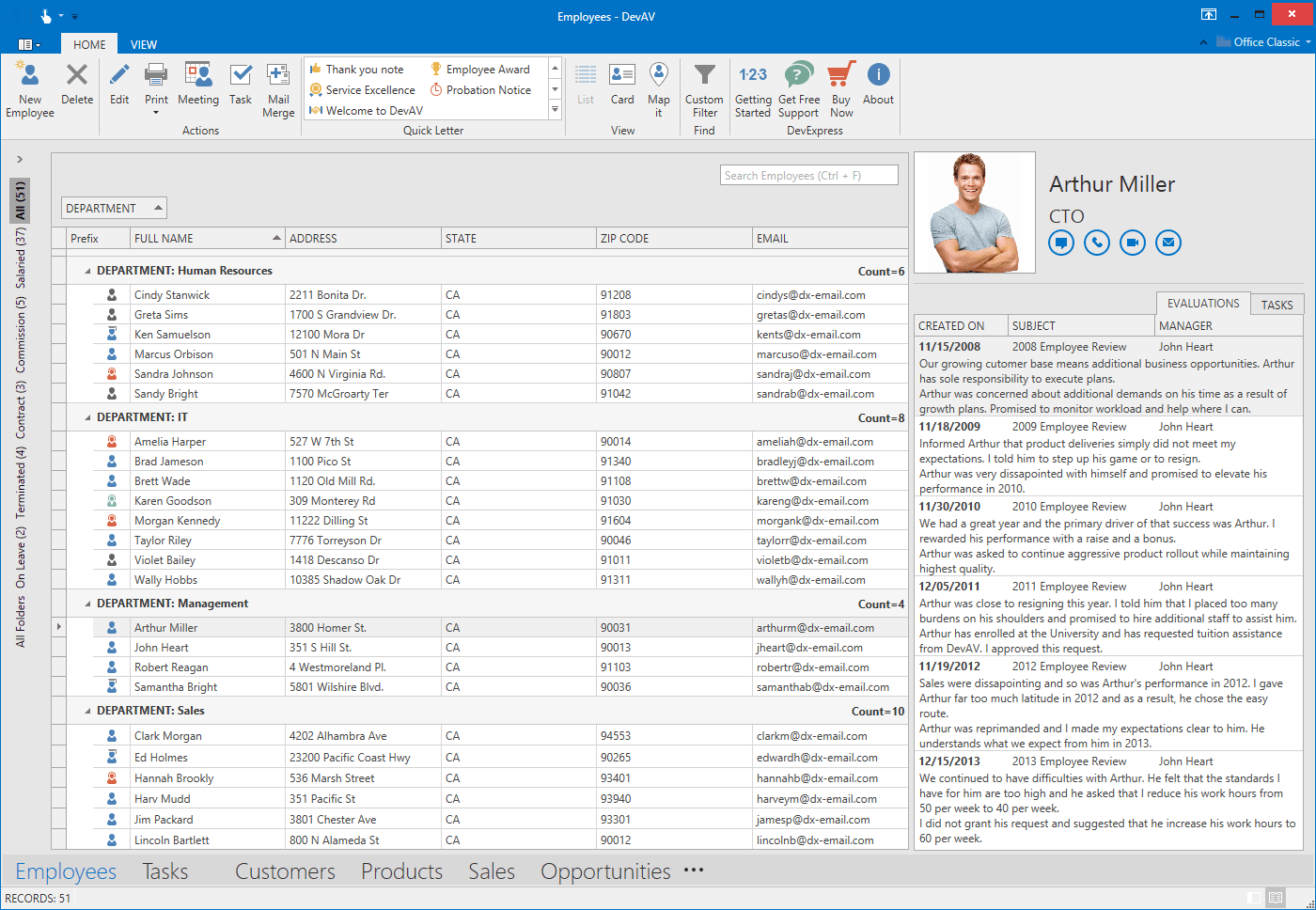Select the Morgan Kennedy row
The image size is (1316, 910).
coord(487,521)
